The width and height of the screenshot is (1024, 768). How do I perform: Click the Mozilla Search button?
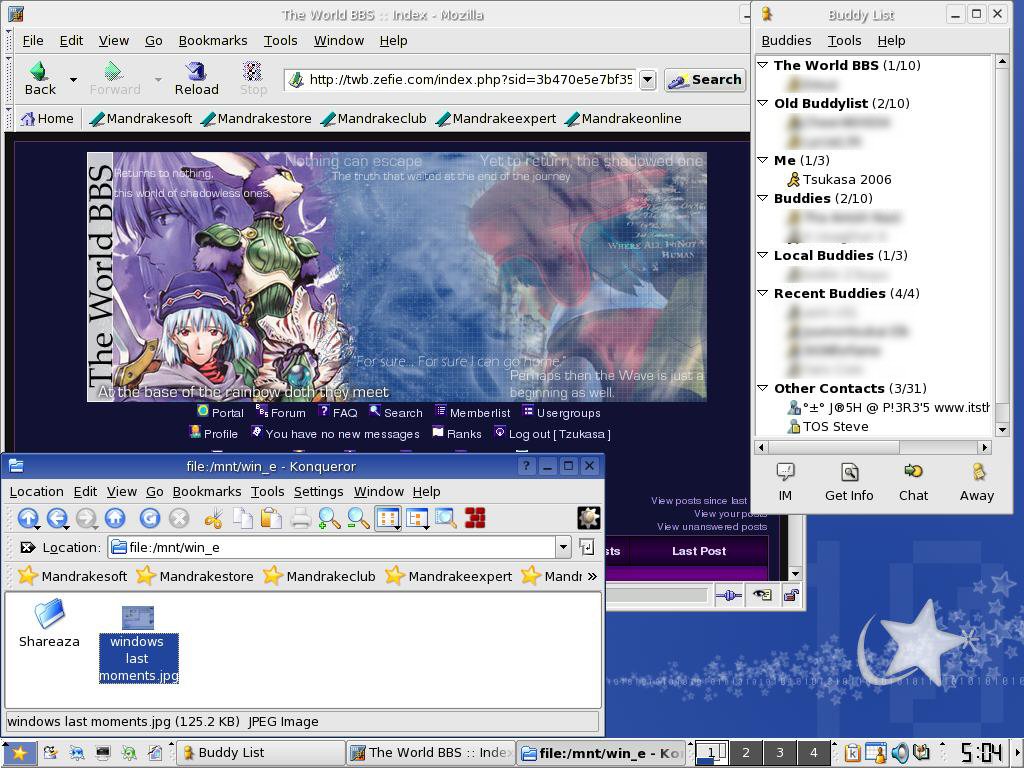coord(705,80)
